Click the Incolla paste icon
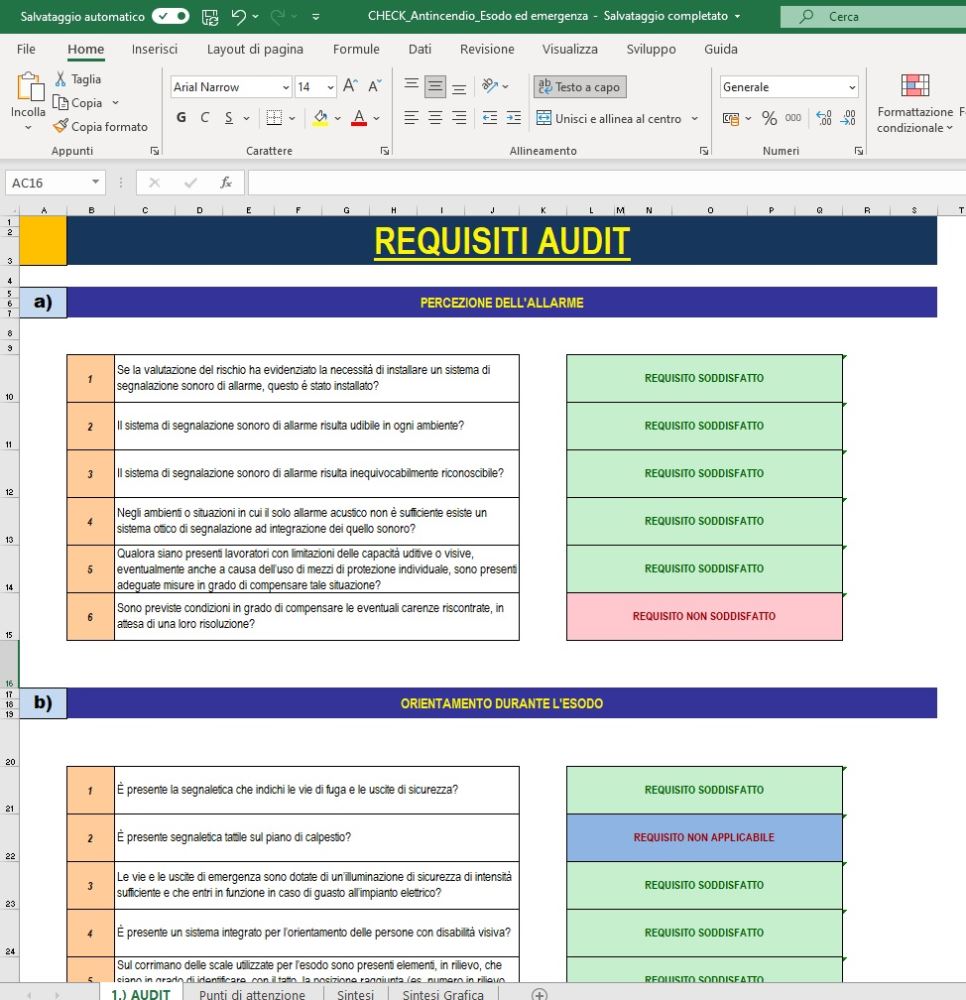The image size is (966, 1000). pos(29,87)
